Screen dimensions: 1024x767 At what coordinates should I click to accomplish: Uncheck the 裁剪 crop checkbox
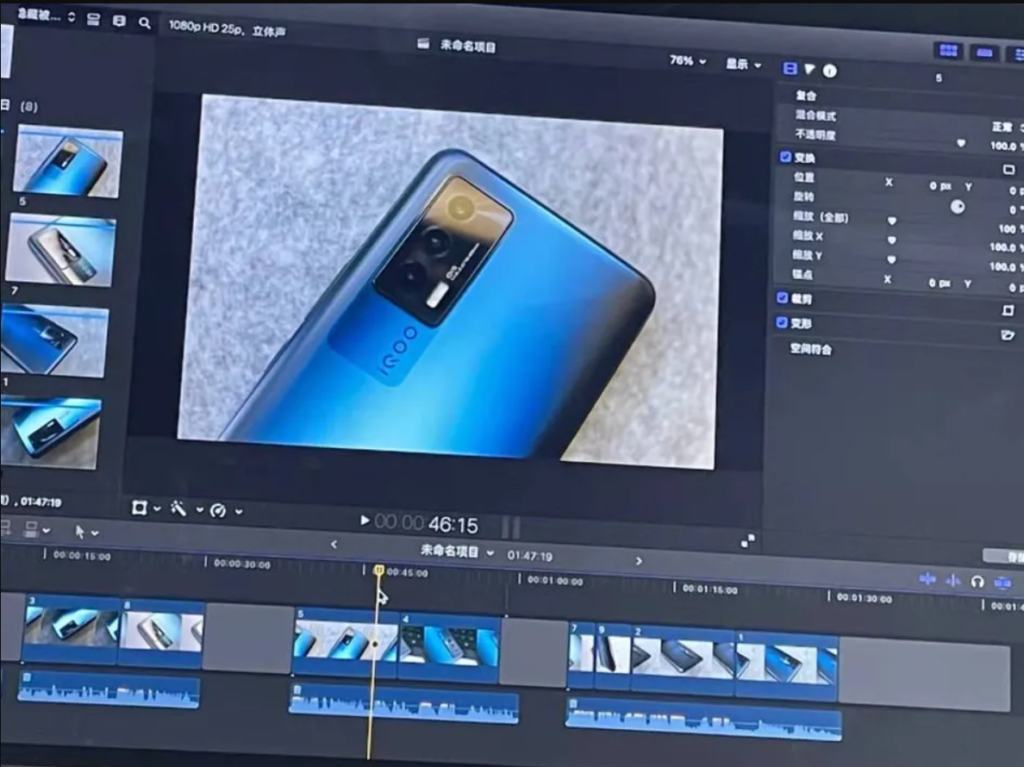782,298
